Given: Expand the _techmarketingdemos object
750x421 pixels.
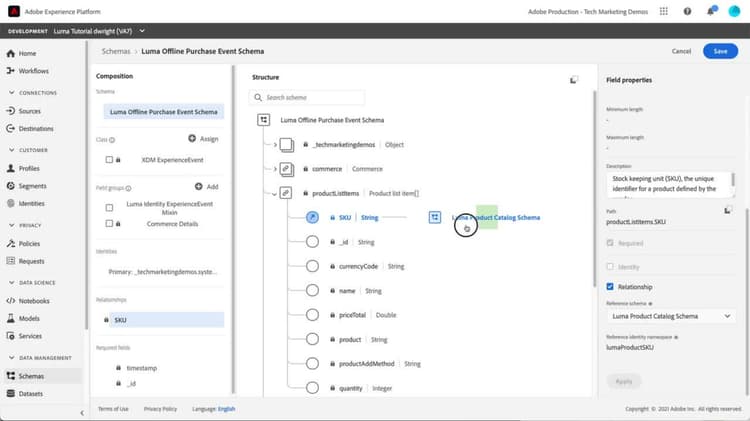Looking at the screenshot, I should [x=275, y=144].
